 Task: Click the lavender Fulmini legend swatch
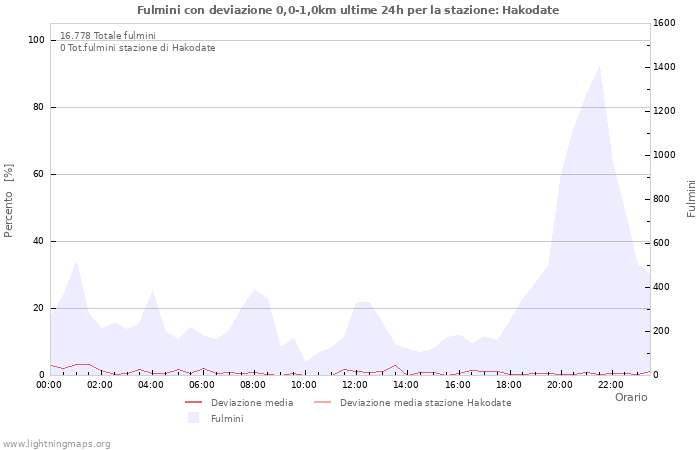[x=193, y=418]
